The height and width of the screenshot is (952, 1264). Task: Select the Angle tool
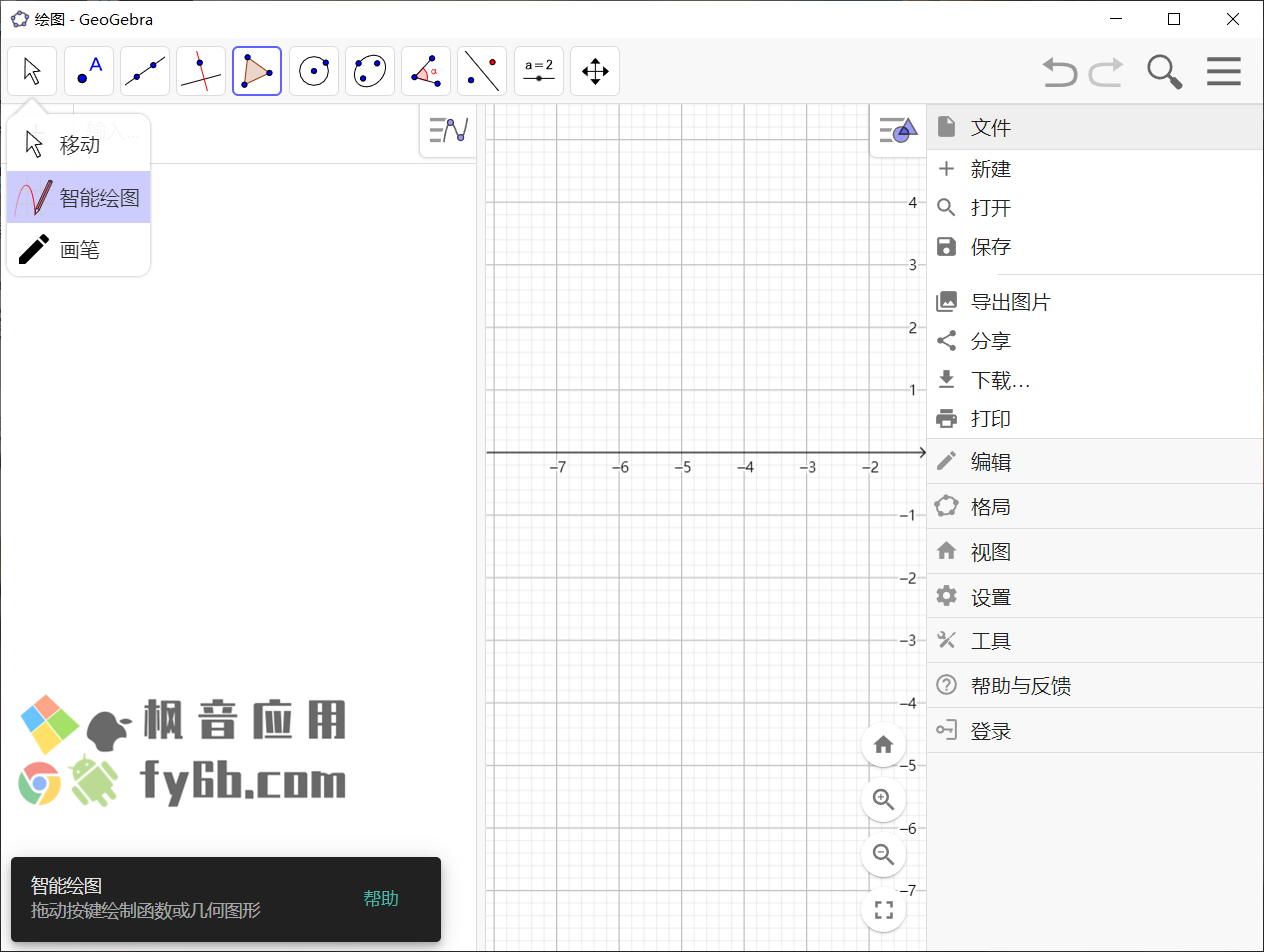[x=426, y=71]
